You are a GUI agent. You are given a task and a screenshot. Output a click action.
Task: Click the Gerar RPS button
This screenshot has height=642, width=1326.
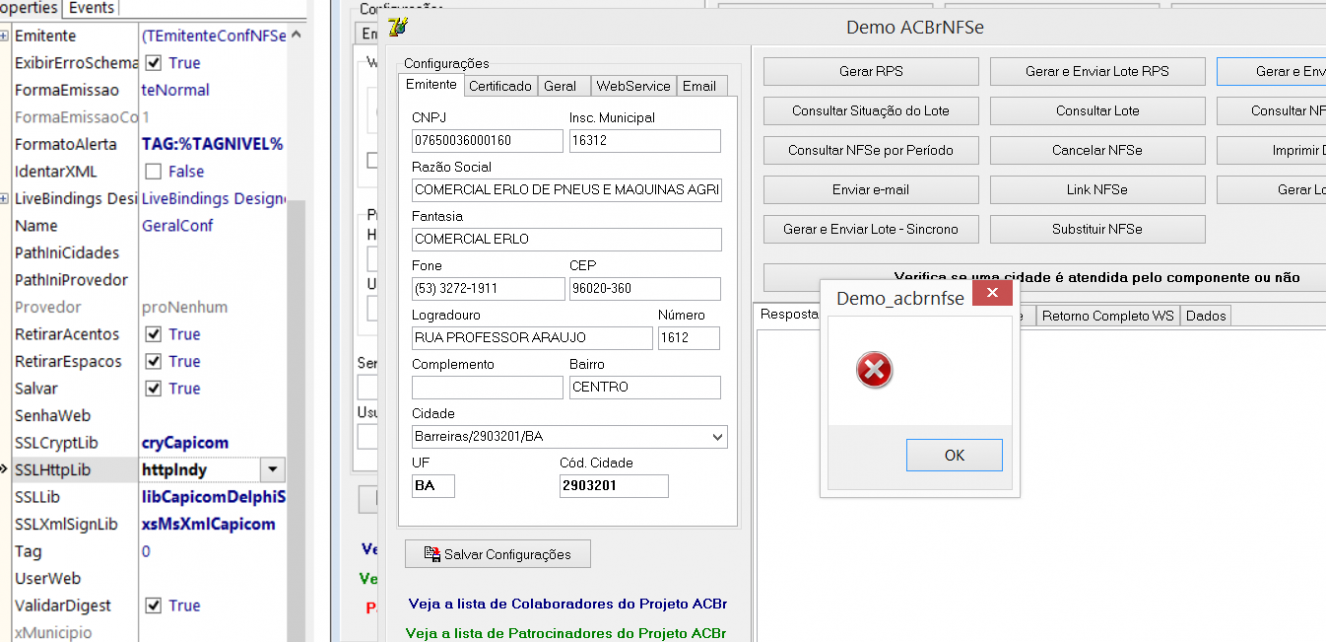pyautogui.click(x=871, y=71)
